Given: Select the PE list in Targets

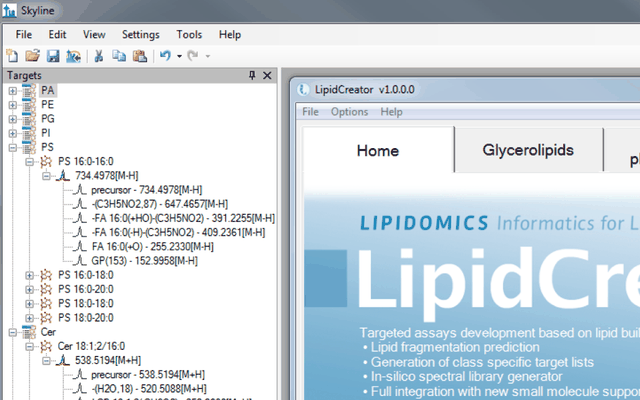Looking at the screenshot, I should click(x=47, y=104).
